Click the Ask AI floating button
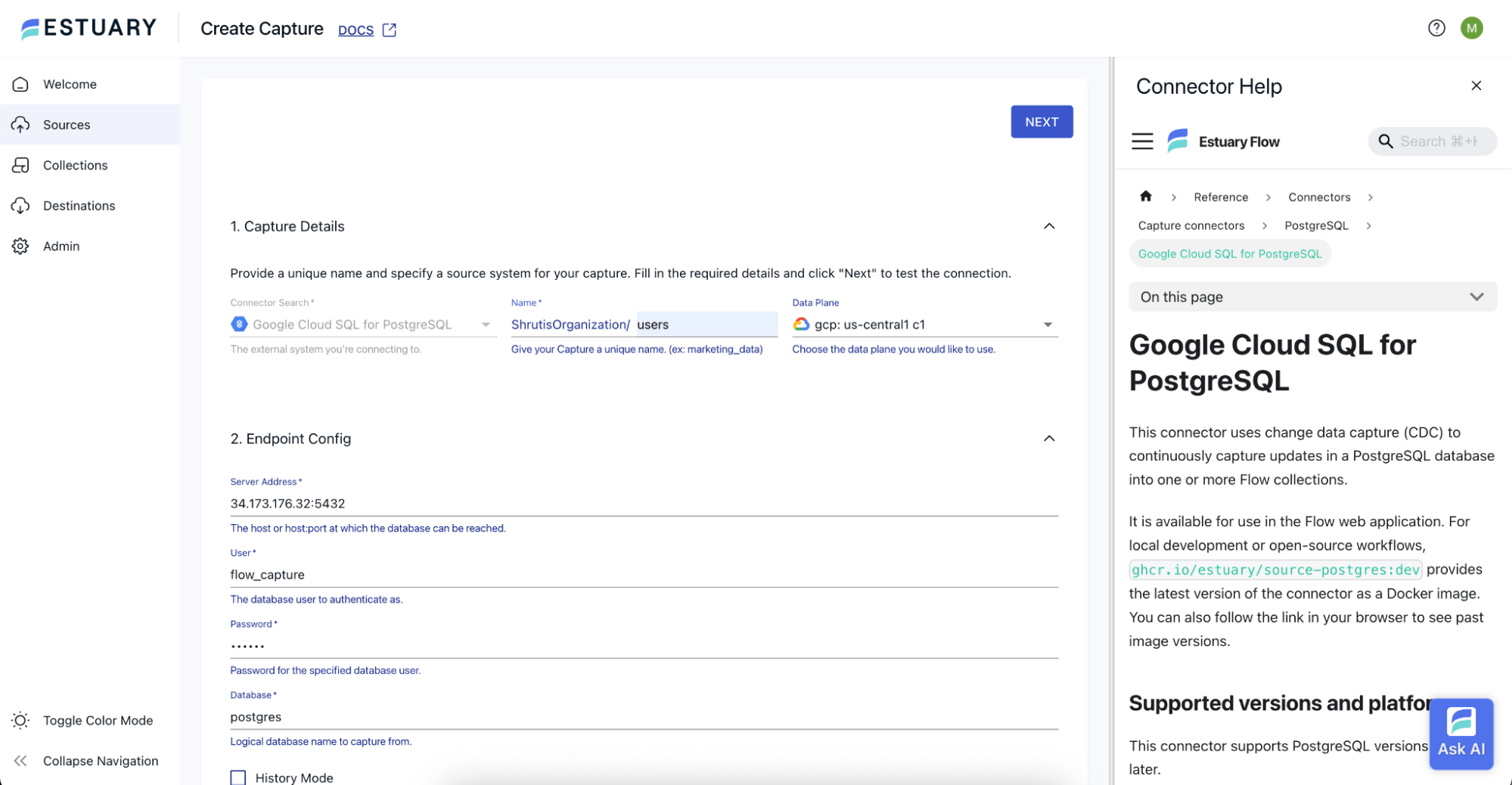Image resolution: width=1512 pixels, height=785 pixels. pyautogui.click(x=1461, y=734)
